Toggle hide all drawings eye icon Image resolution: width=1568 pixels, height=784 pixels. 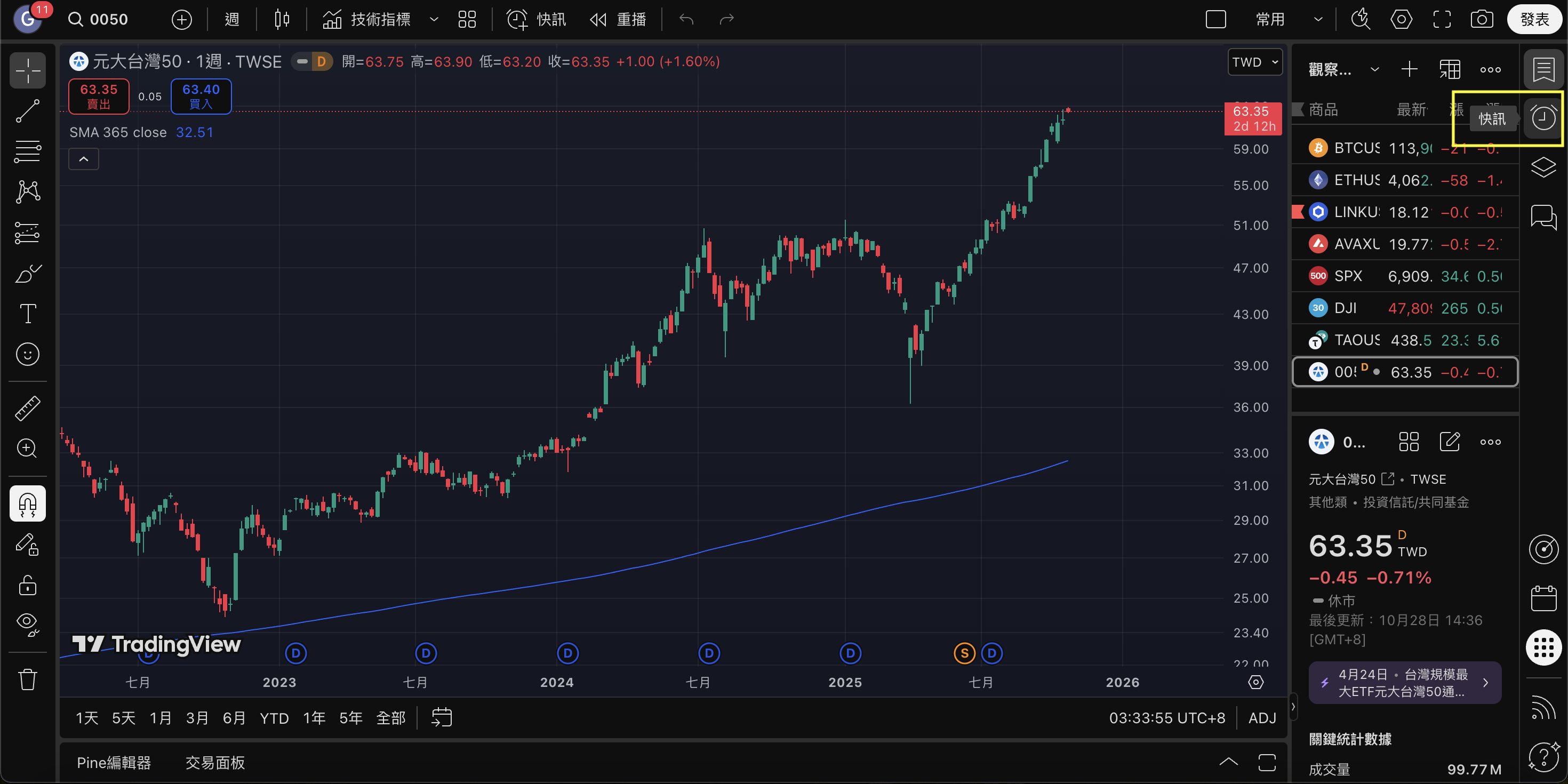(x=27, y=624)
